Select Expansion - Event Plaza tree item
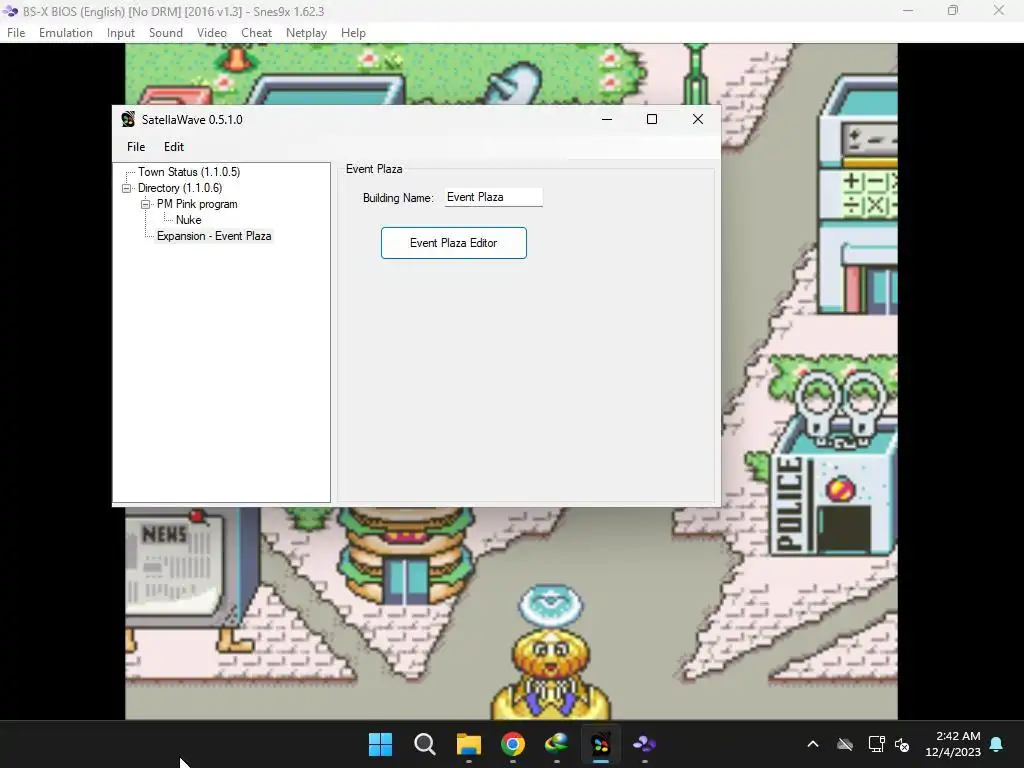1024x768 pixels. (214, 236)
